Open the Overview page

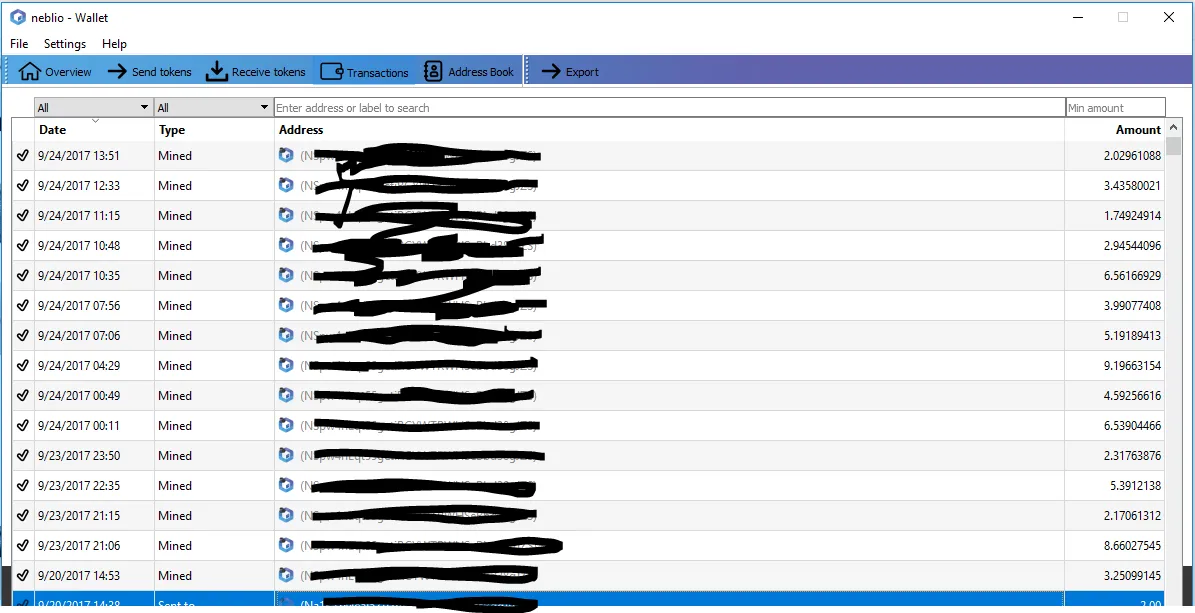(x=56, y=72)
